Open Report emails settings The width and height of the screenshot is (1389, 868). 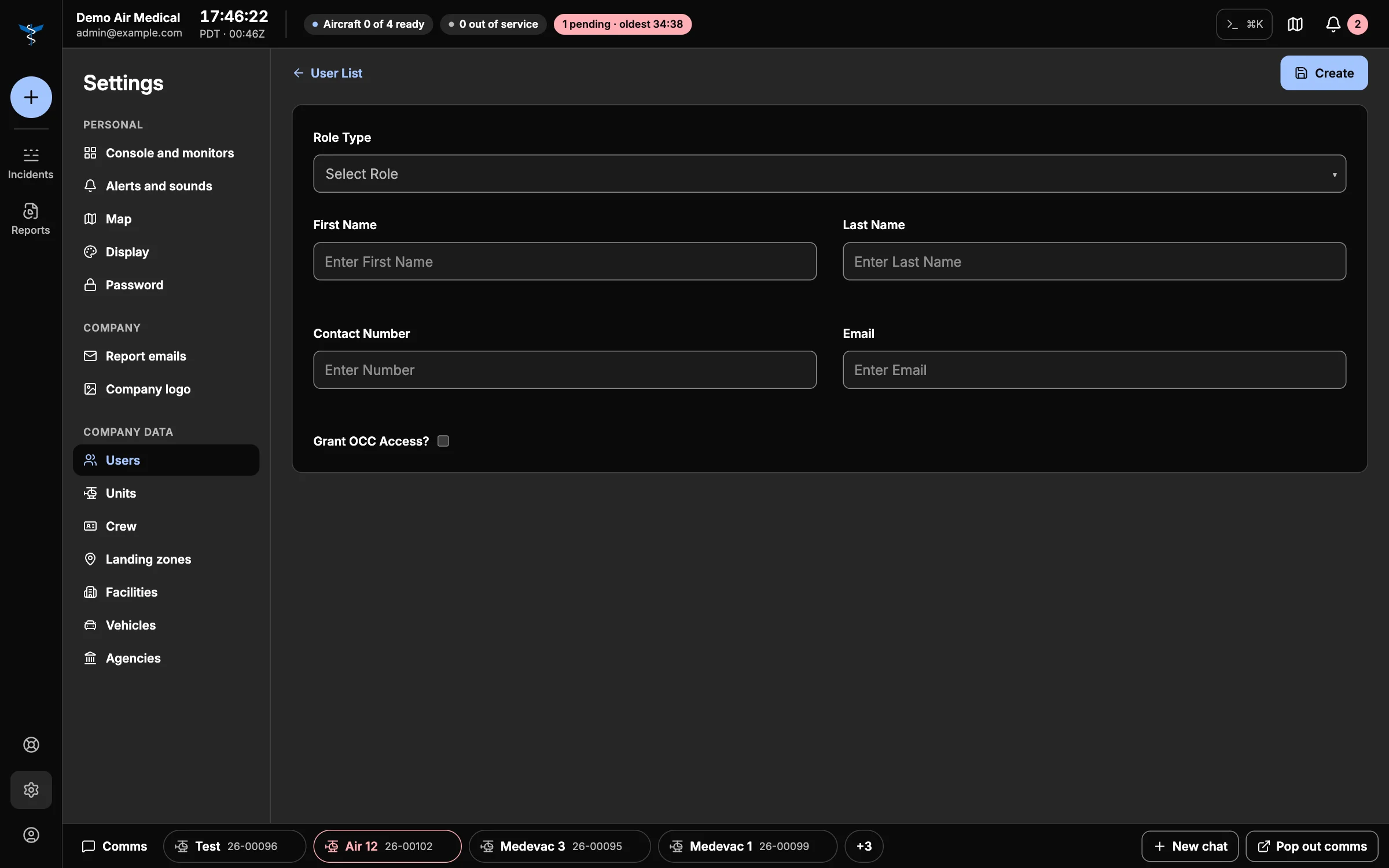tap(166, 356)
